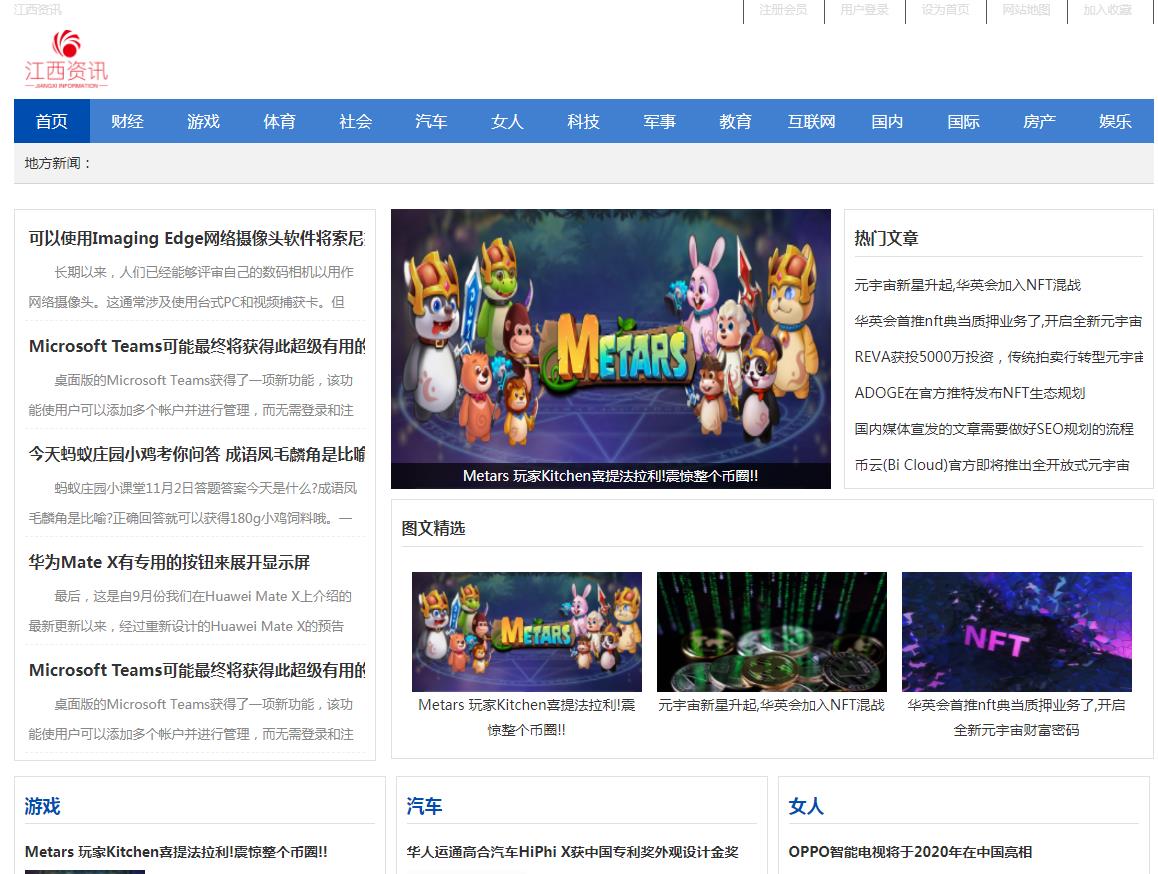Select 教育 in the navigation bar
Screen dimensions: 1158x874
coord(736,121)
